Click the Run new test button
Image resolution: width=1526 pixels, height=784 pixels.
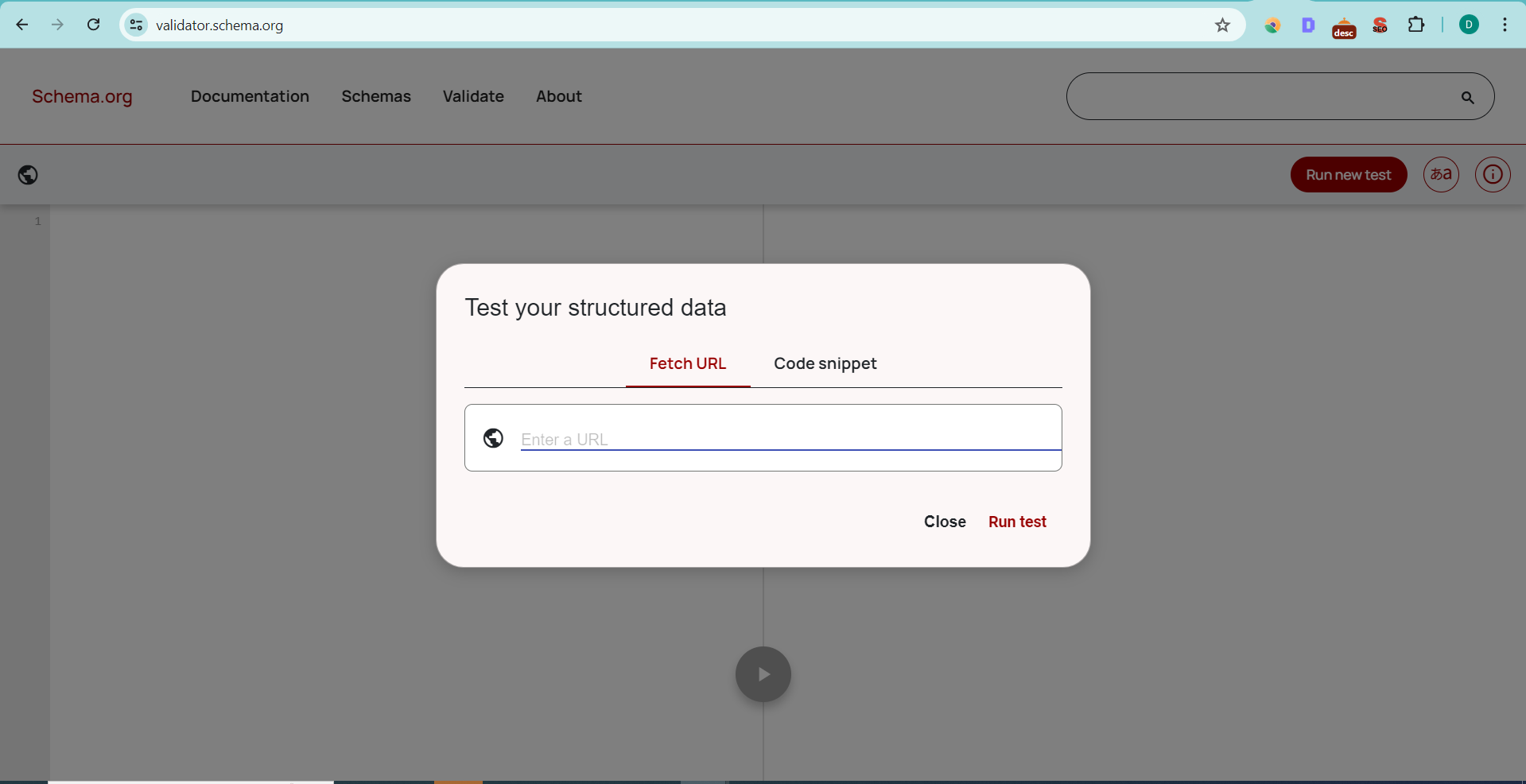1348,175
